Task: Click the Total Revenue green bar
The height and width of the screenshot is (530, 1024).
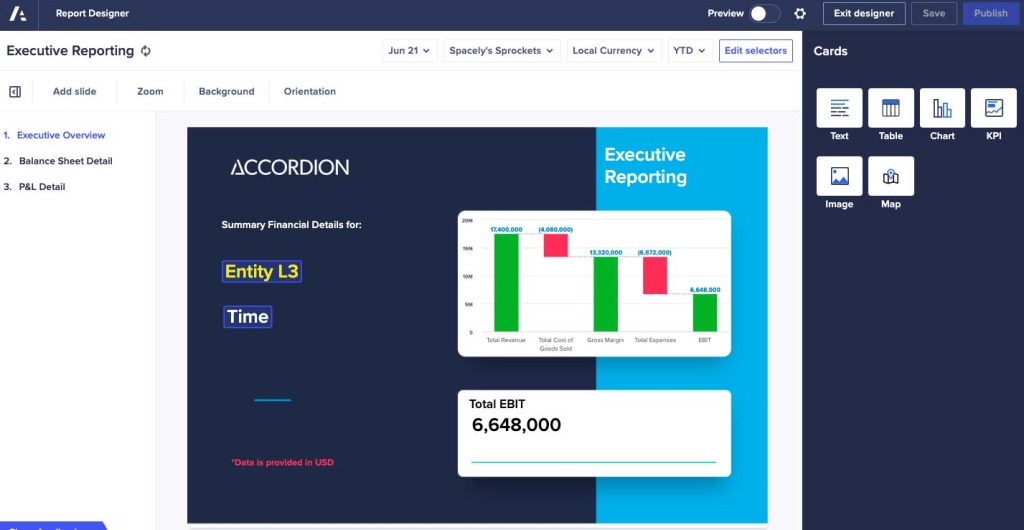Action: (x=506, y=283)
